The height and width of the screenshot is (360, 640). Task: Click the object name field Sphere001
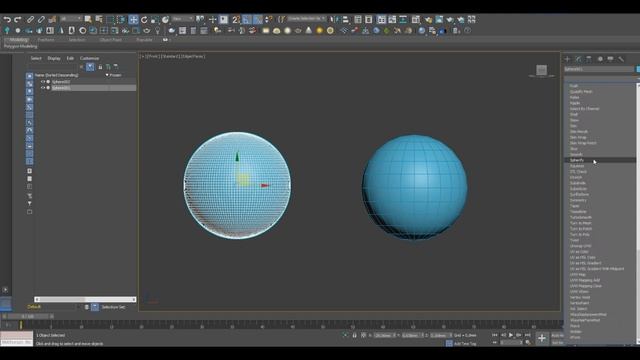[599, 69]
